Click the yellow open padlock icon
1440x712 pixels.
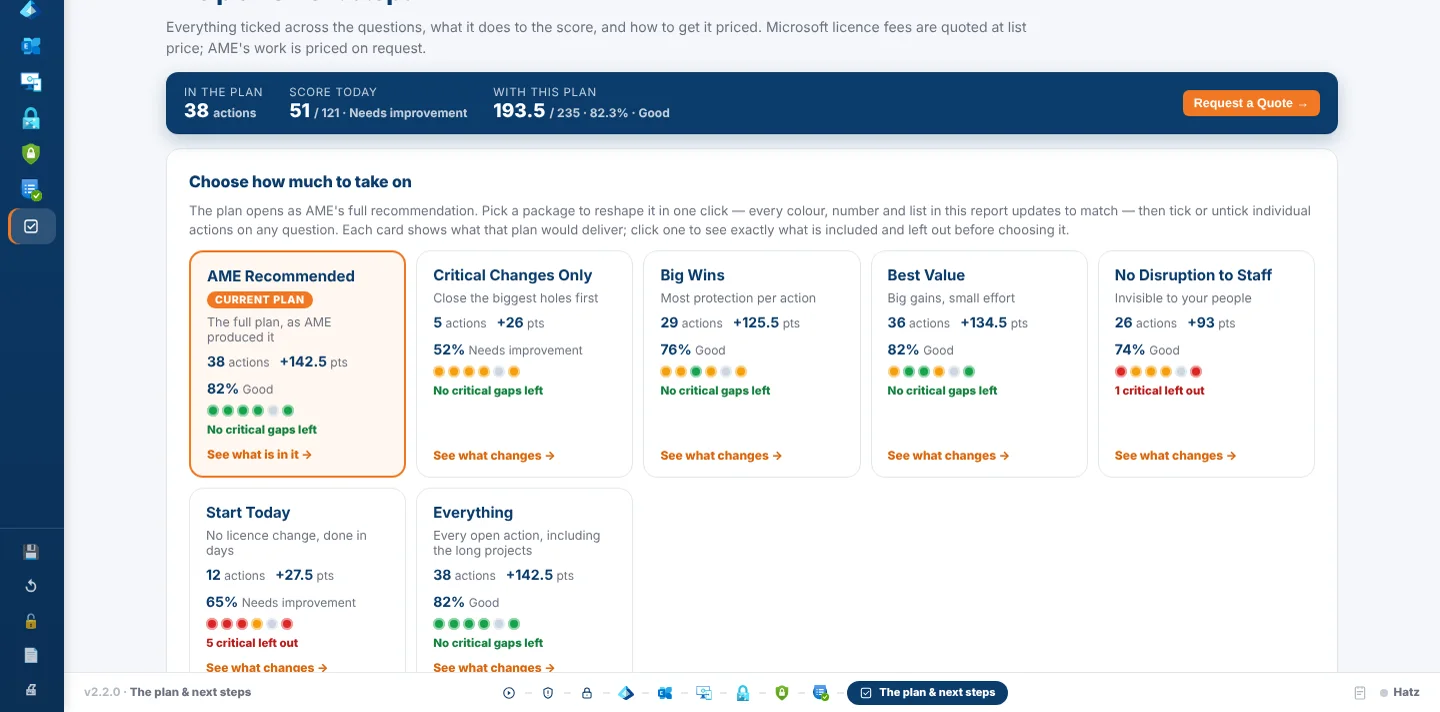point(31,621)
